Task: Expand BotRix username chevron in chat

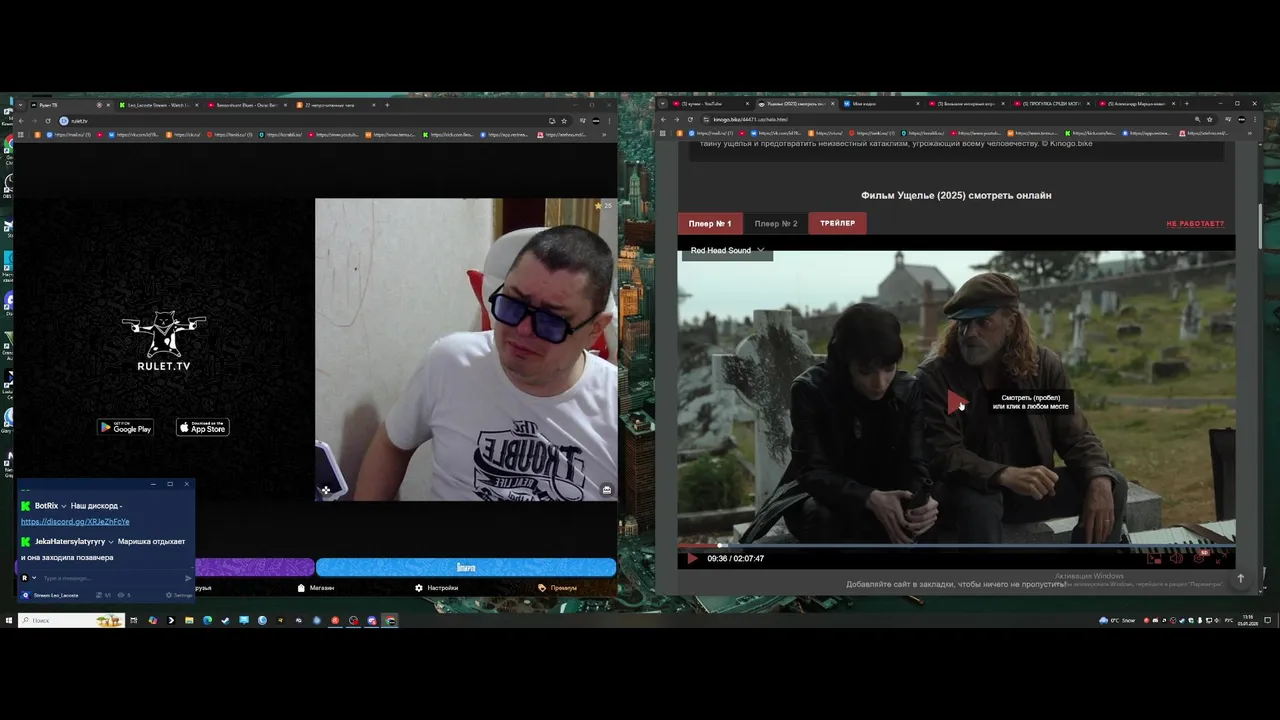Action: tap(64, 506)
